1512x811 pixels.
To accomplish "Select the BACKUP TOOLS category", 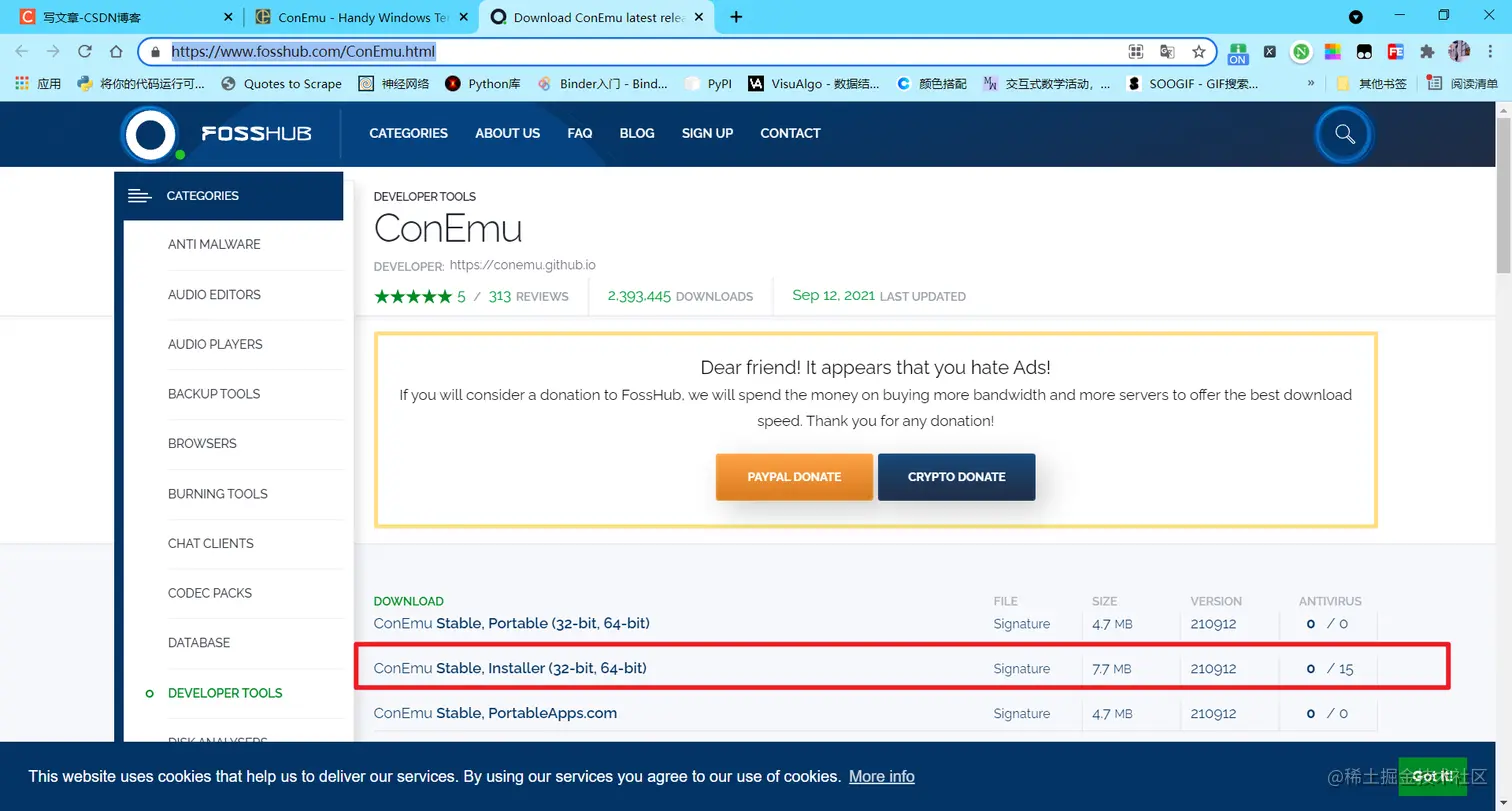I will [x=214, y=394].
